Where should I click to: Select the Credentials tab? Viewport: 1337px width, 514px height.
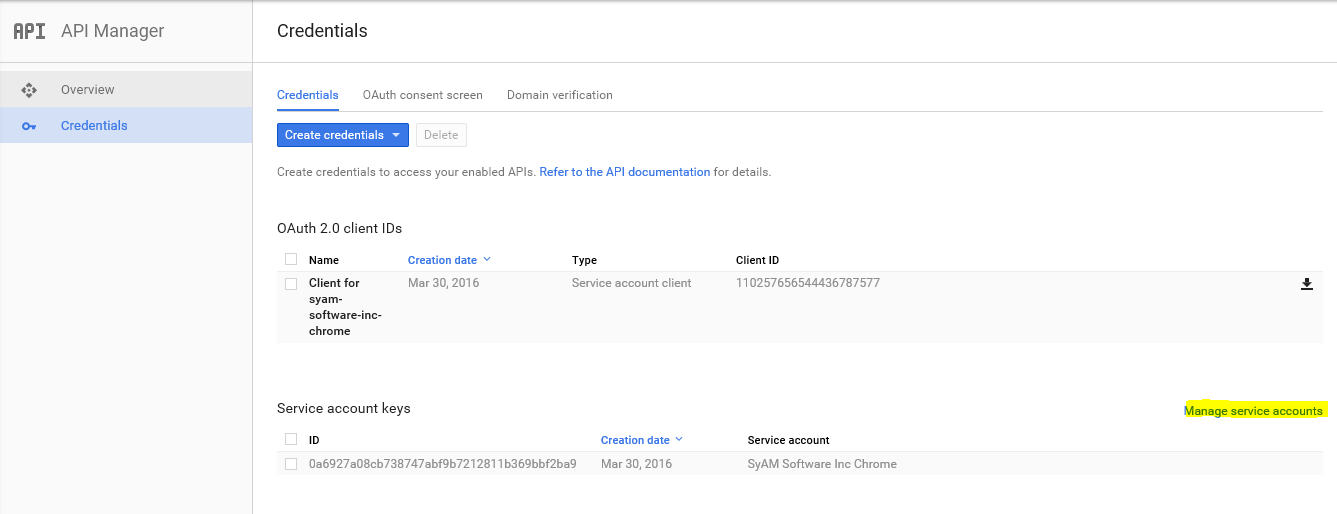point(307,95)
